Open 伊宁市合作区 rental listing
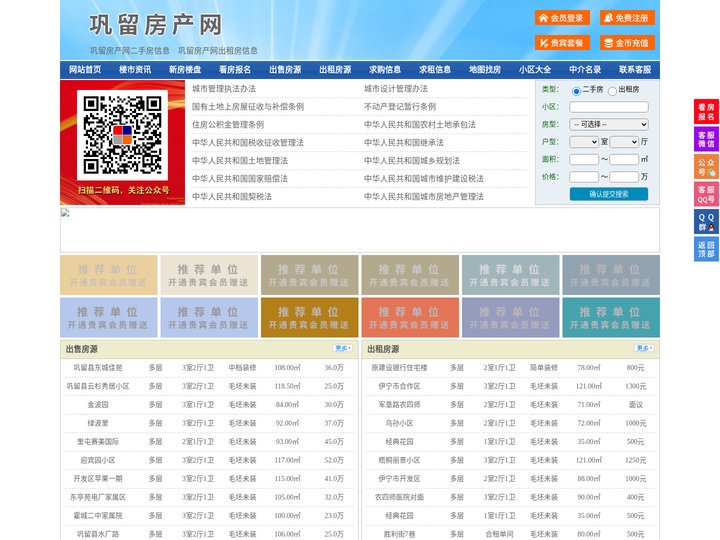 [399, 386]
